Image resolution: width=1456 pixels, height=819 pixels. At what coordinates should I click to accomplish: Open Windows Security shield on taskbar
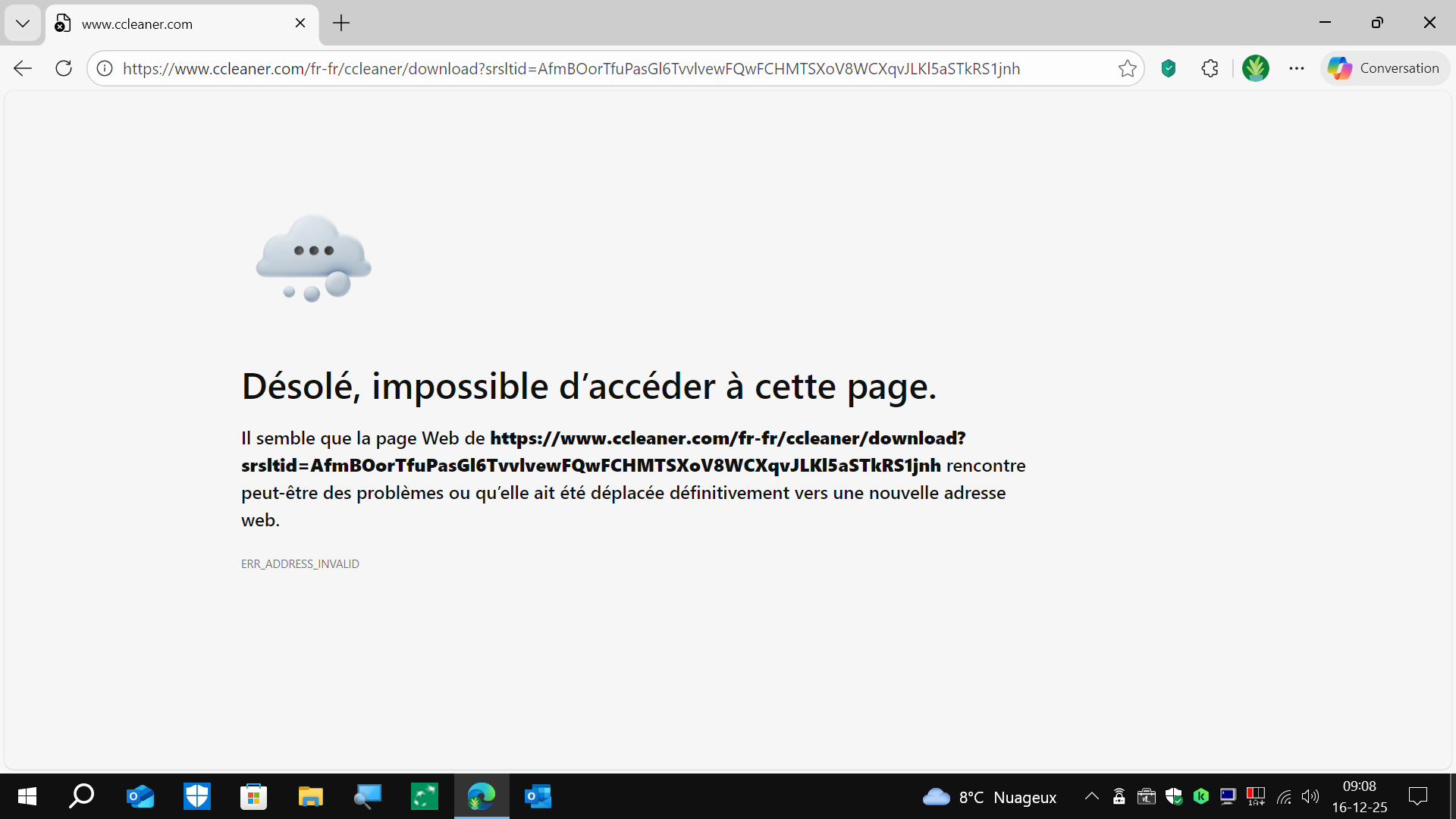tap(197, 796)
